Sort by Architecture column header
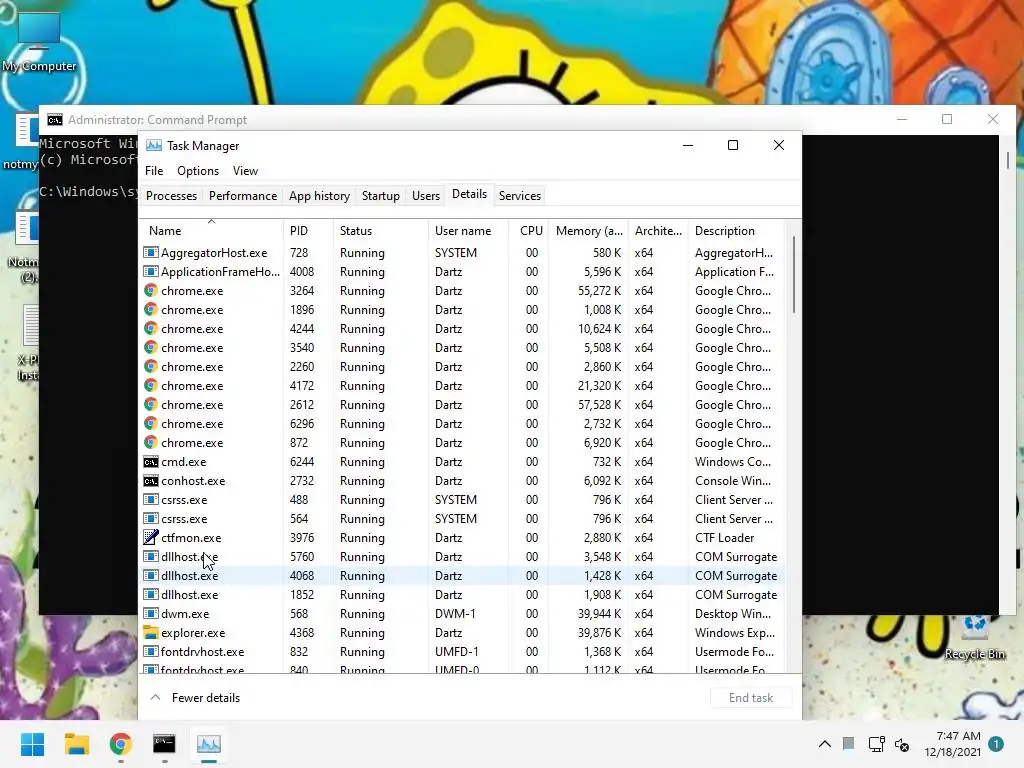 point(658,231)
